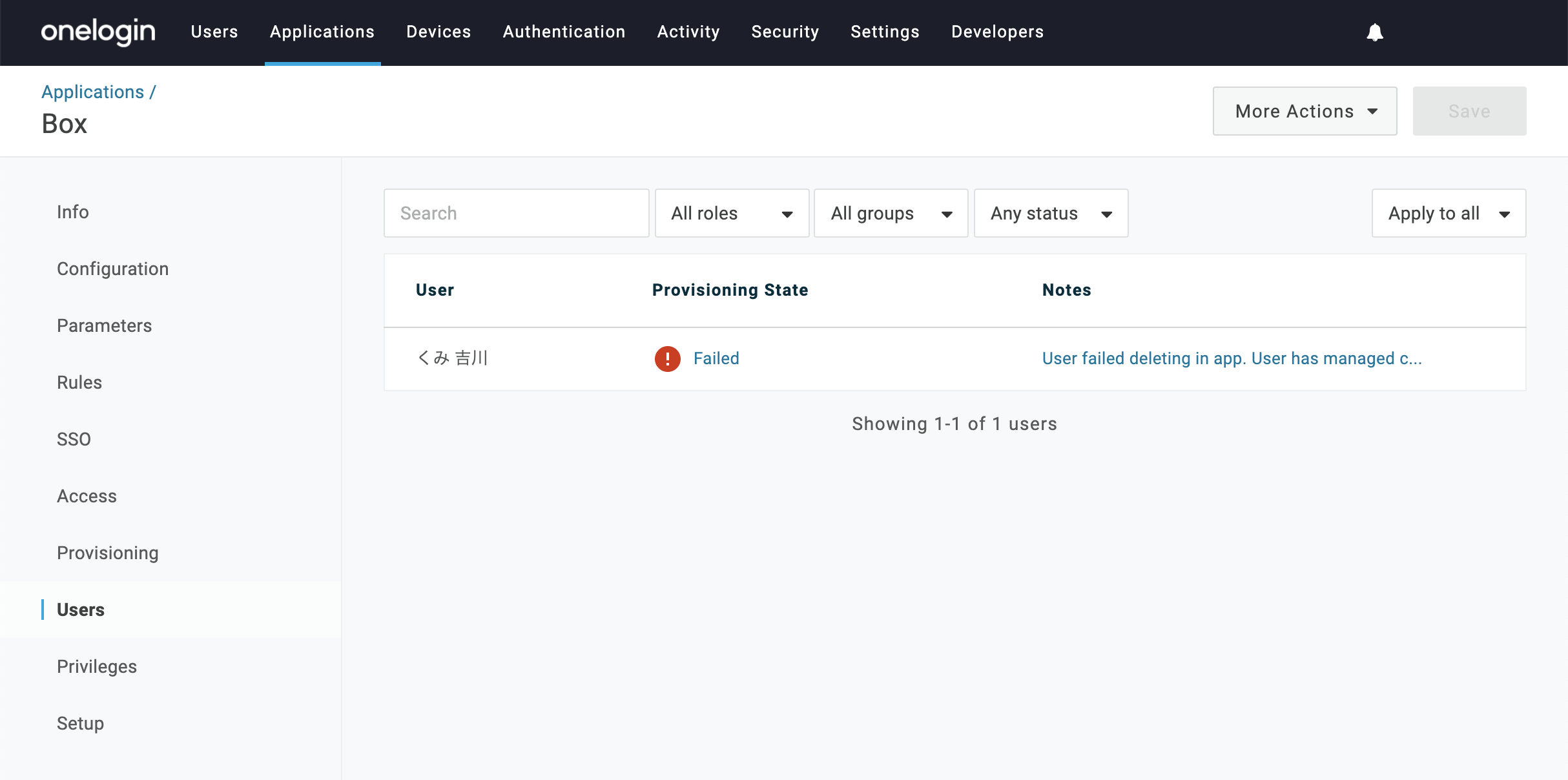This screenshot has height=780, width=1568.
Task: Open the 'User failed deleting in app' note
Action: [x=1232, y=358]
